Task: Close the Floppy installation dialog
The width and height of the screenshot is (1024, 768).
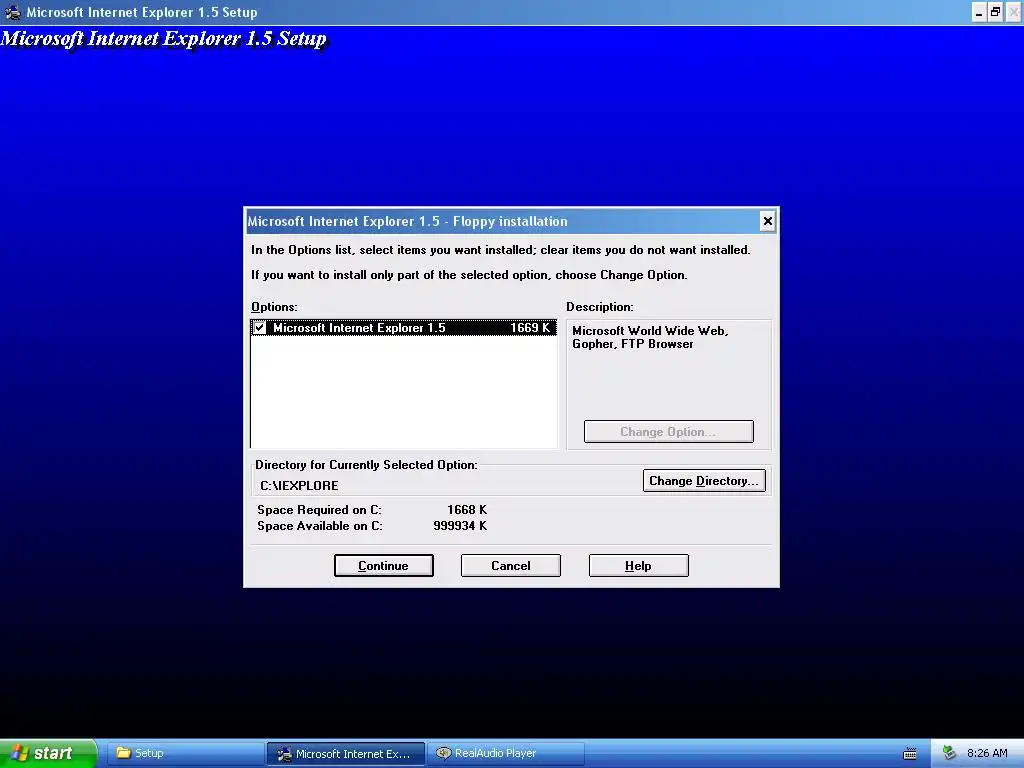Action: click(x=767, y=221)
